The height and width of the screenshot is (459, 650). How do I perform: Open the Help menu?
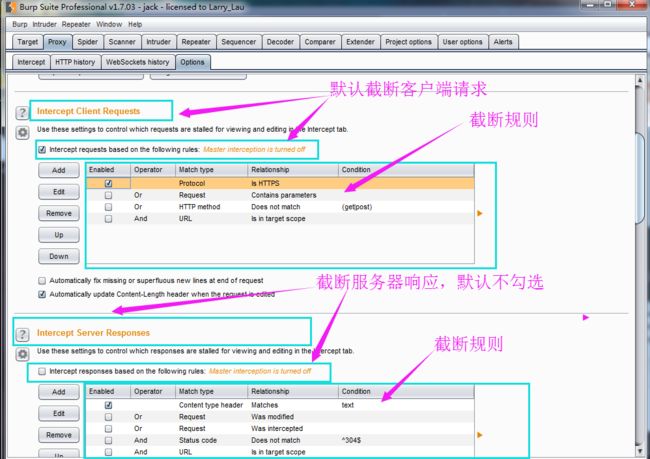135,24
